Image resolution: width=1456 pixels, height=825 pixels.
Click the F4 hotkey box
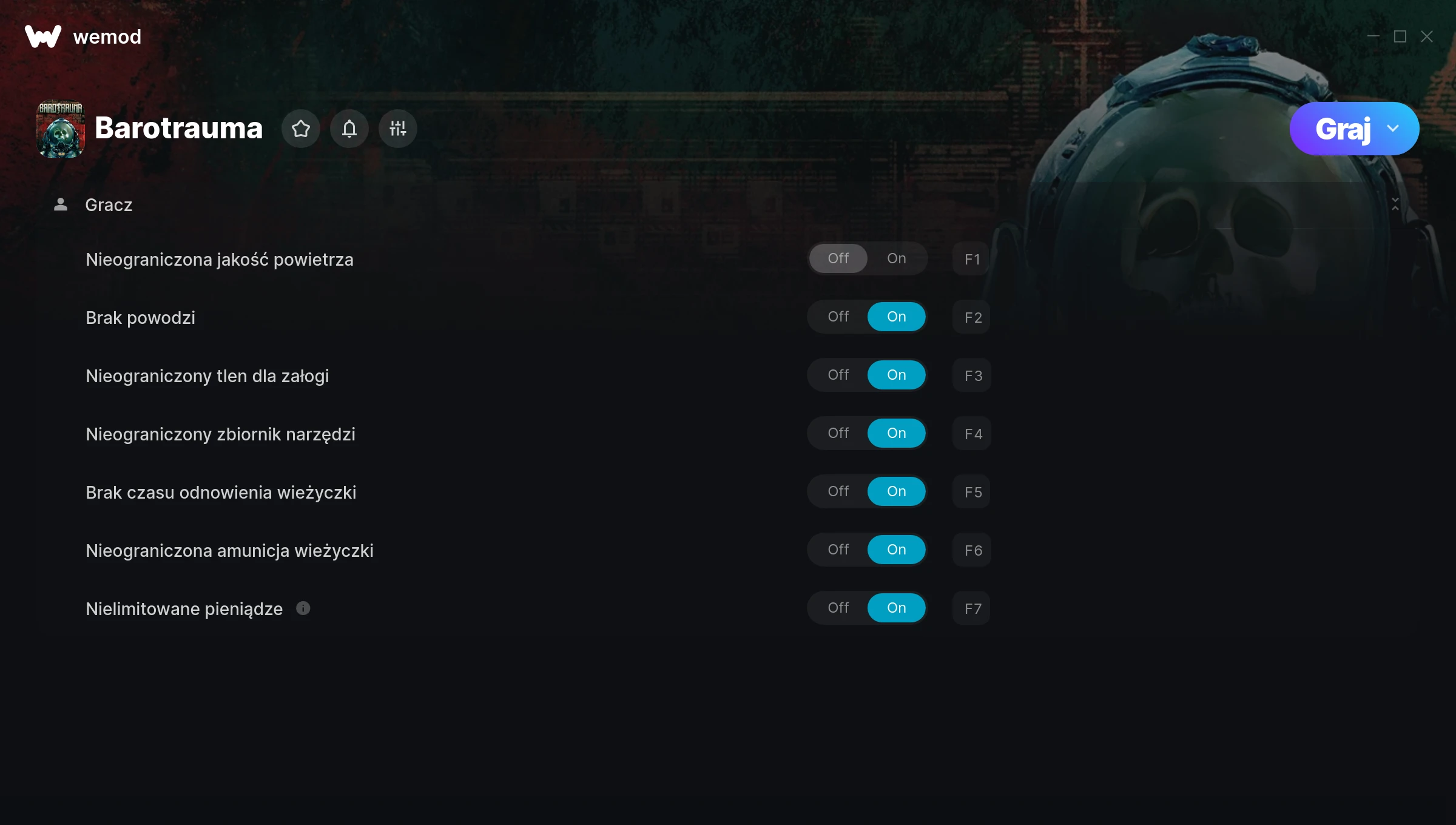[972, 434]
